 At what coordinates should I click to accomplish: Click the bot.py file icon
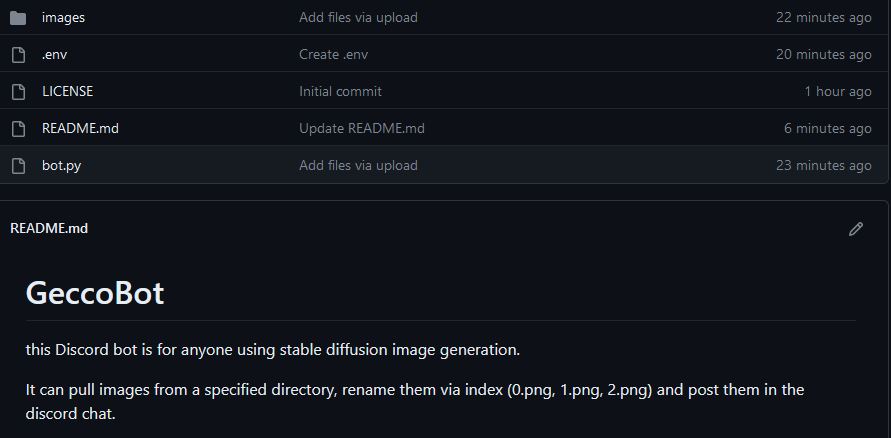click(x=17, y=165)
